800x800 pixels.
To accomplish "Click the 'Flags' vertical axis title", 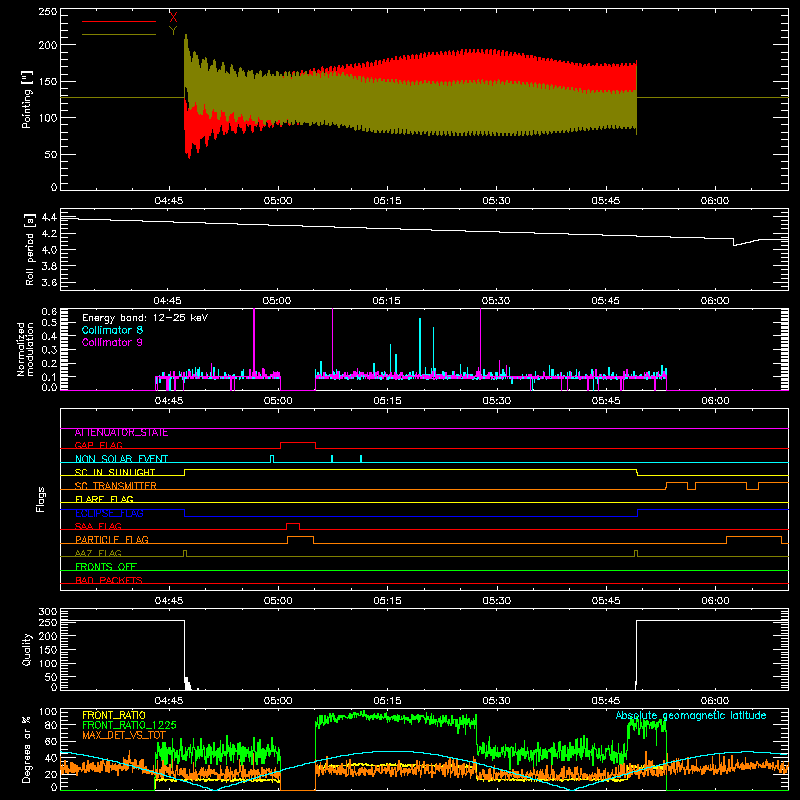I will 41,499.
